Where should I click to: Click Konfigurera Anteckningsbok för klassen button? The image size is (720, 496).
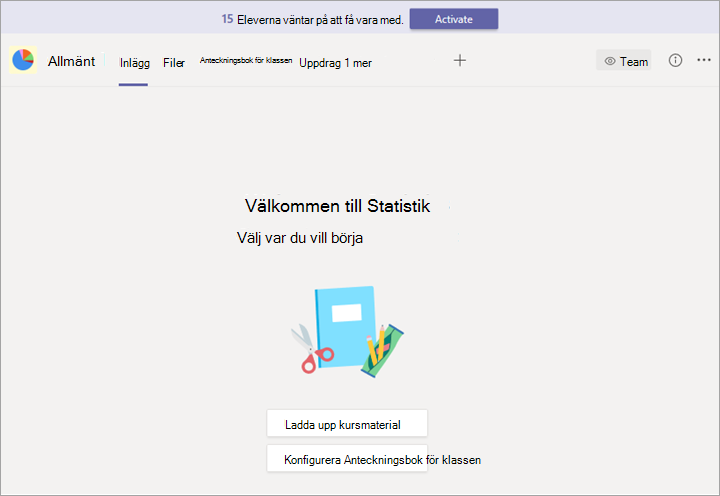coord(347,458)
